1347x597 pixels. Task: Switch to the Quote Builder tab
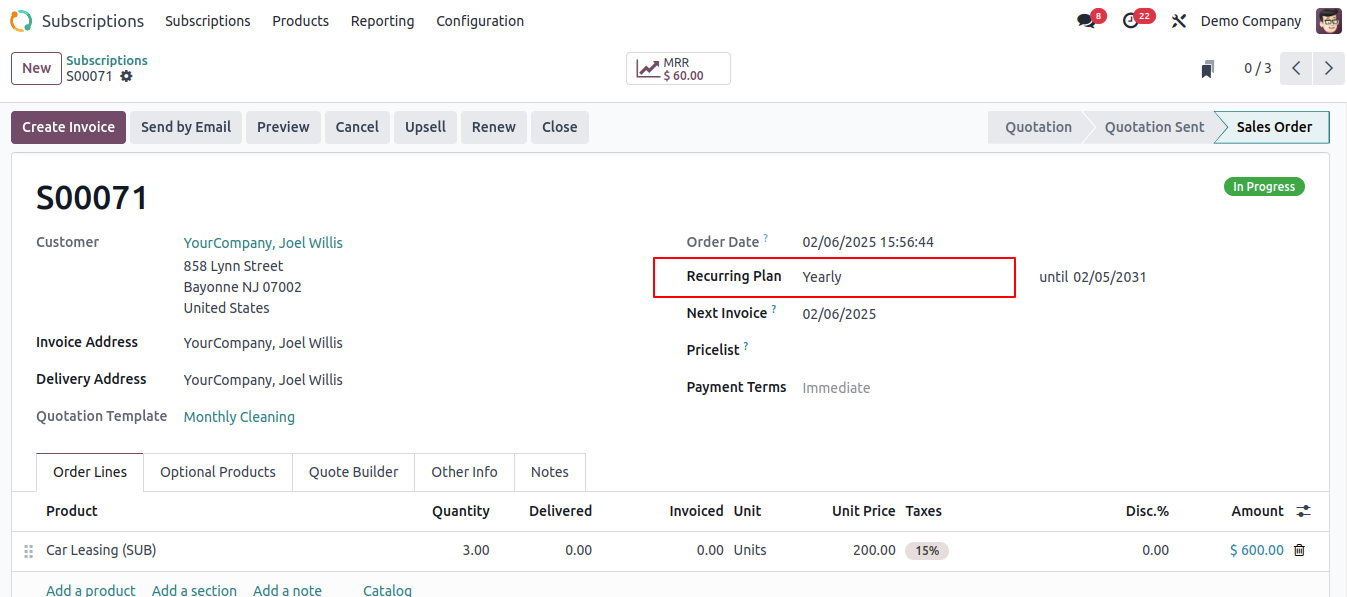(x=353, y=472)
